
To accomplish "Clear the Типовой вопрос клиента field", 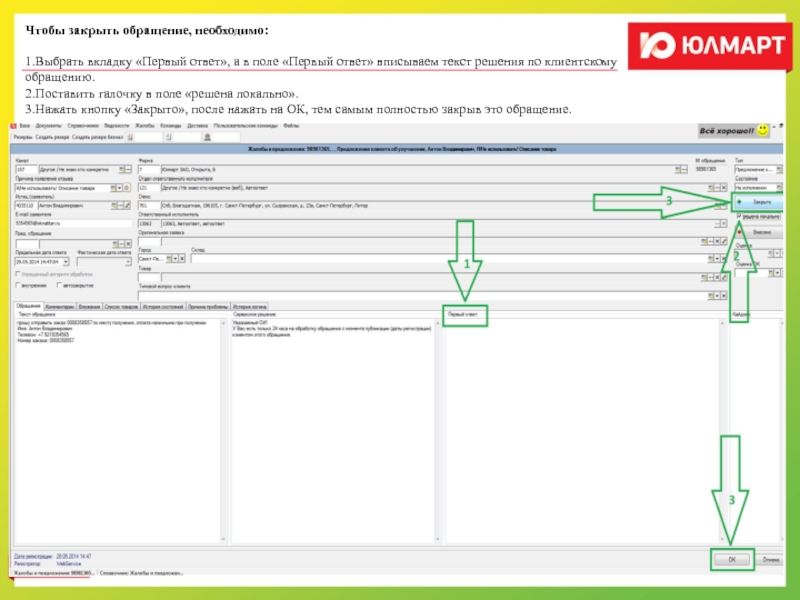I will click(723, 295).
